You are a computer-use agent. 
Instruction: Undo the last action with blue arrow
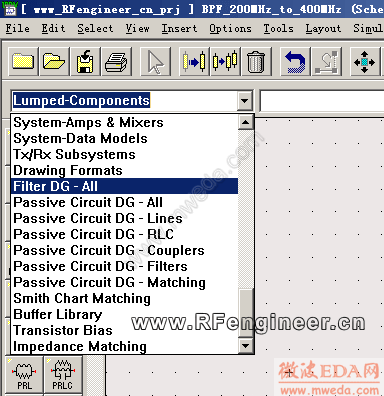pyautogui.click(x=295, y=62)
